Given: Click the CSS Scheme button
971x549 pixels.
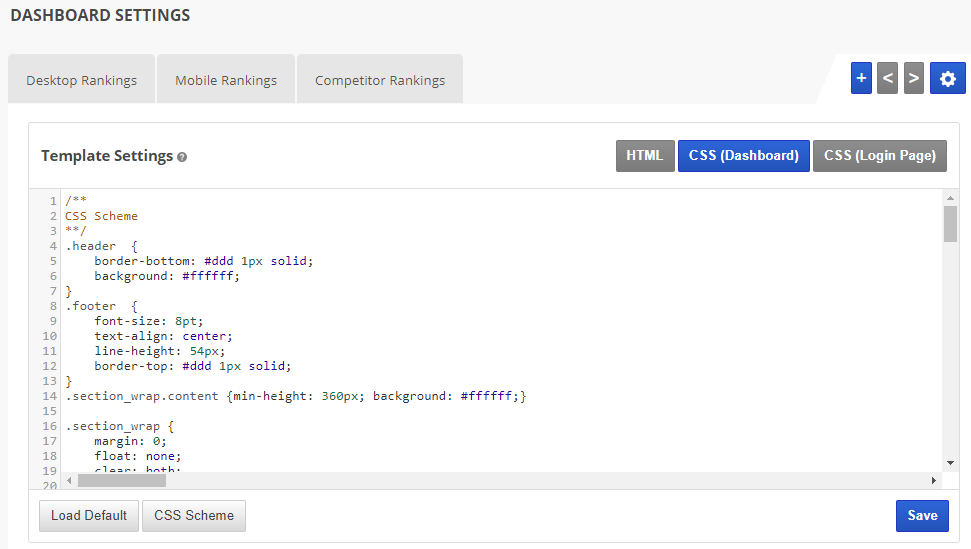Looking at the screenshot, I should click(194, 516).
